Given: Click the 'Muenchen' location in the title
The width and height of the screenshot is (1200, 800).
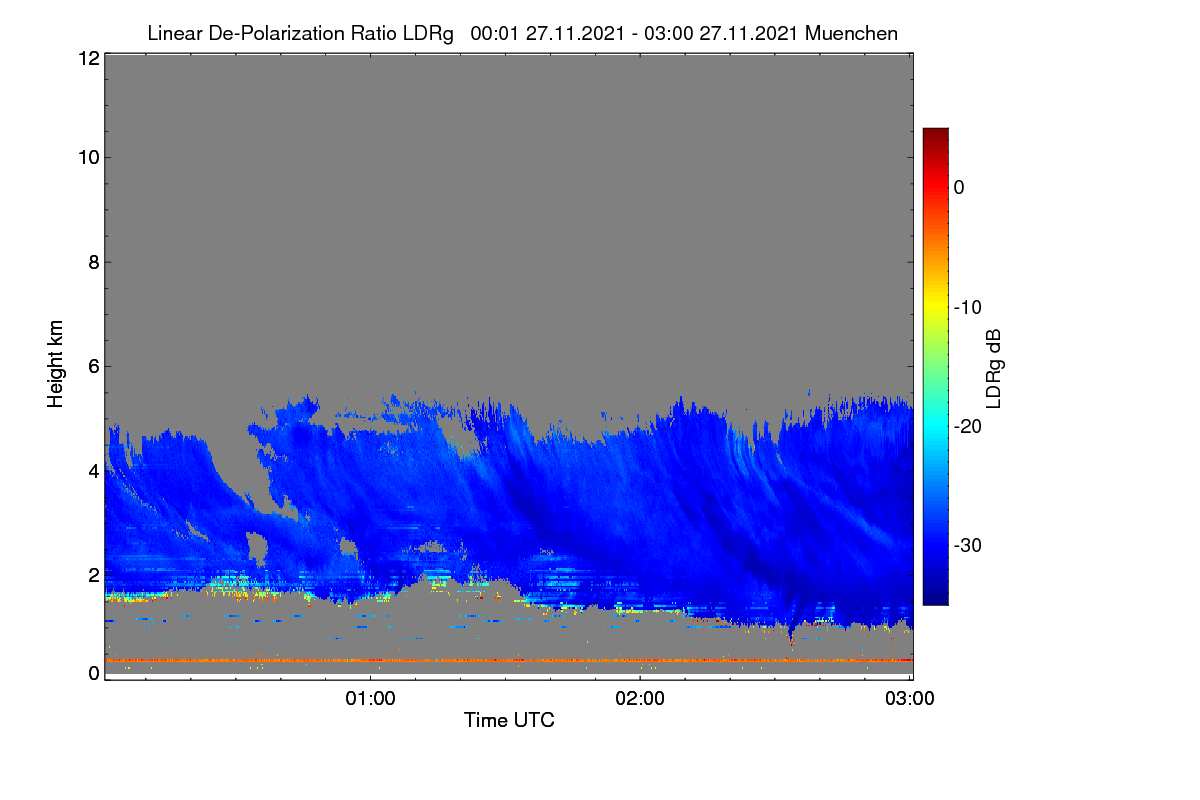Looking at the screenshot, I should point(851,33).
